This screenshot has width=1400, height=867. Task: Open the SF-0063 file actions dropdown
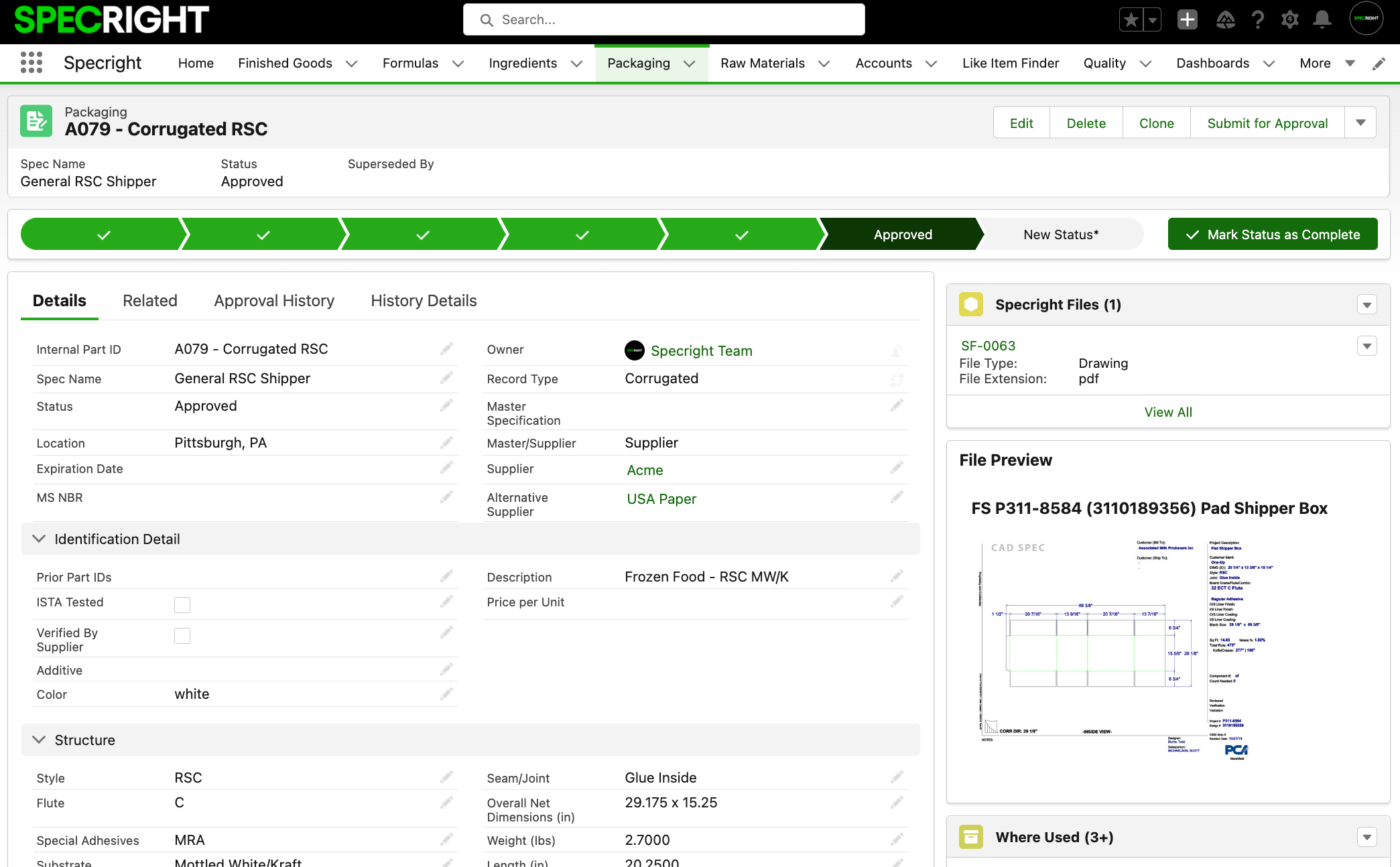click(x=1366, y=346)
